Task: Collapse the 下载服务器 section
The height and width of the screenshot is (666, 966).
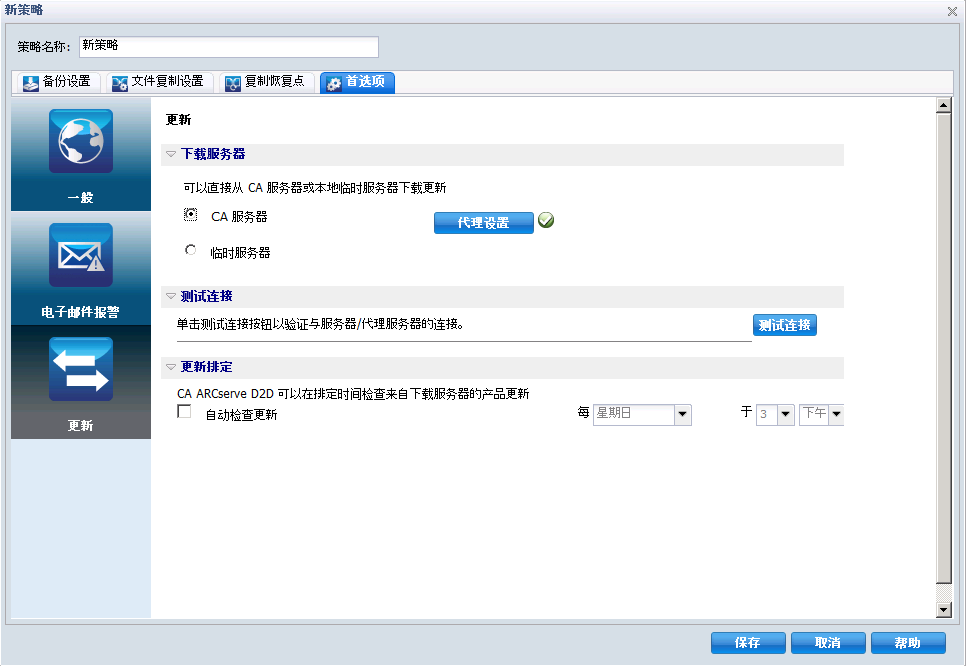Action: [x=171, y=155]
